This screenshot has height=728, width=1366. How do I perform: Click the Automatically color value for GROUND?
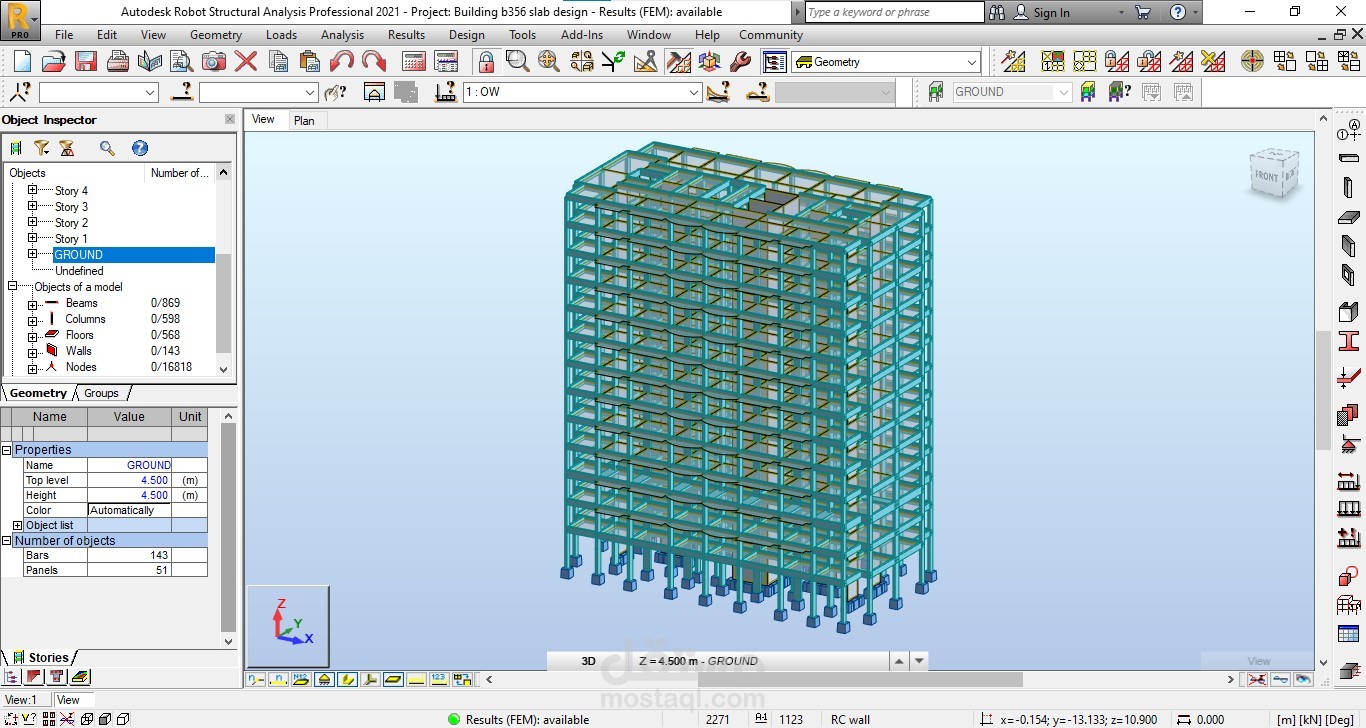(x=126, y=510)
